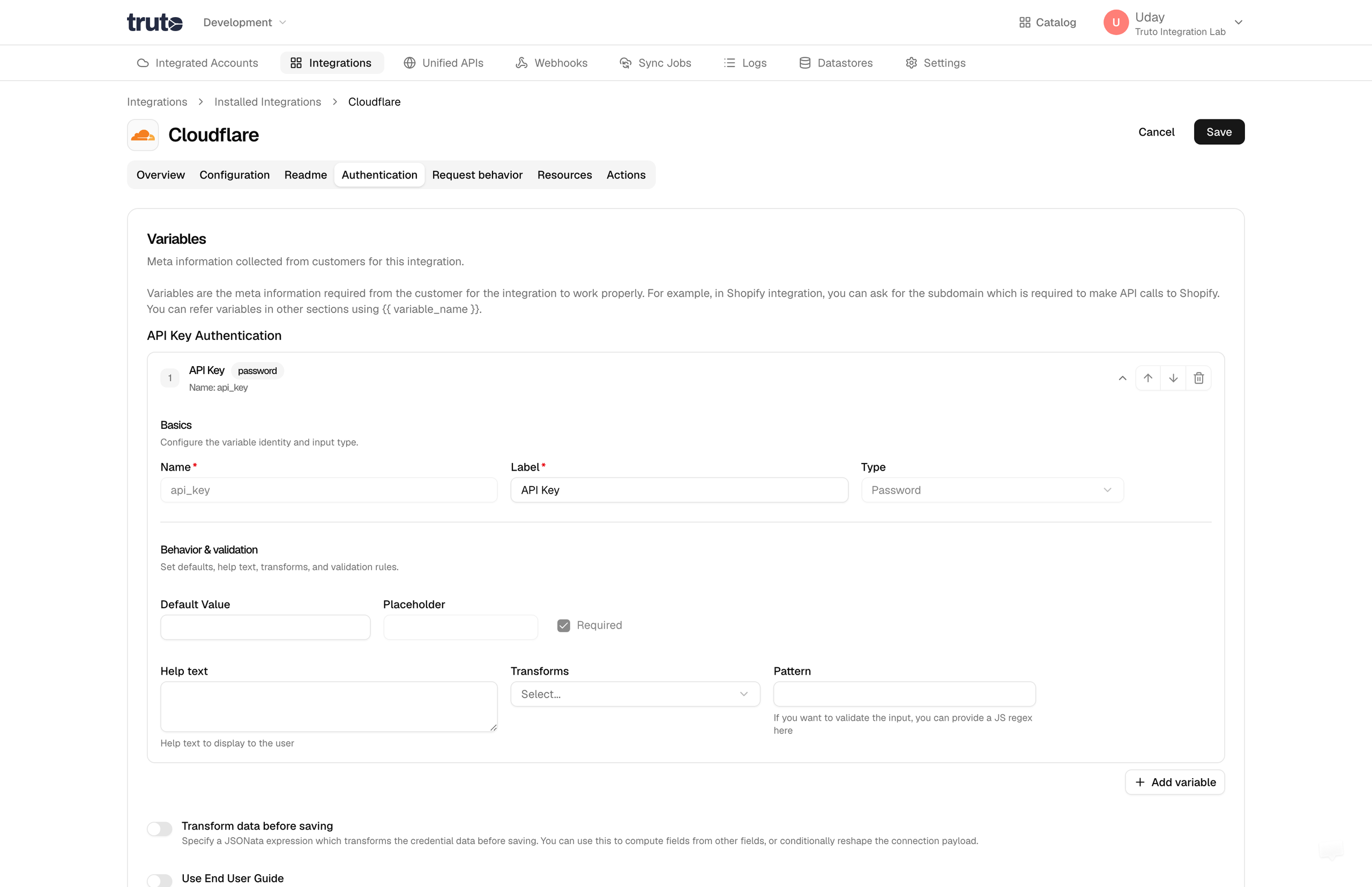Collapse the API Key variable panel
The width and height of the screenshot is (1372, 887).
[x=1122, y=378]
